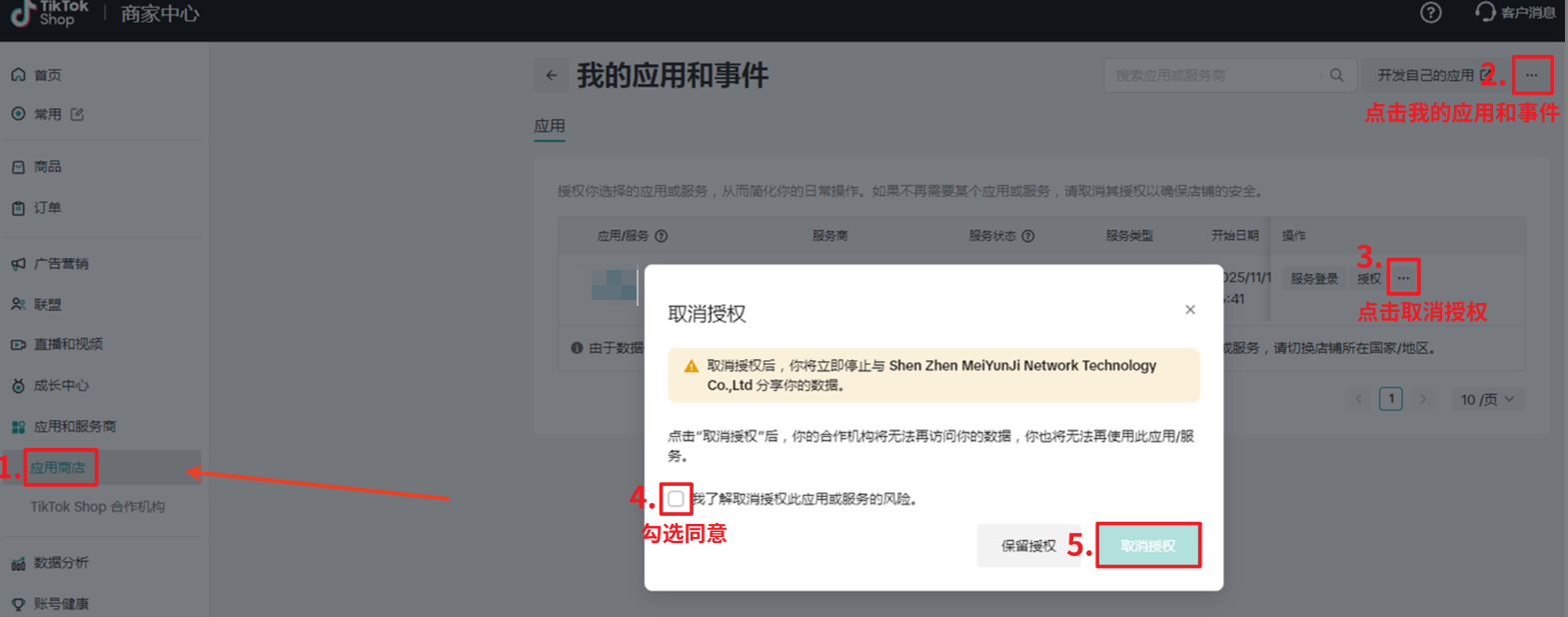Open the top-right more options menu

(x=1532, y=75)
